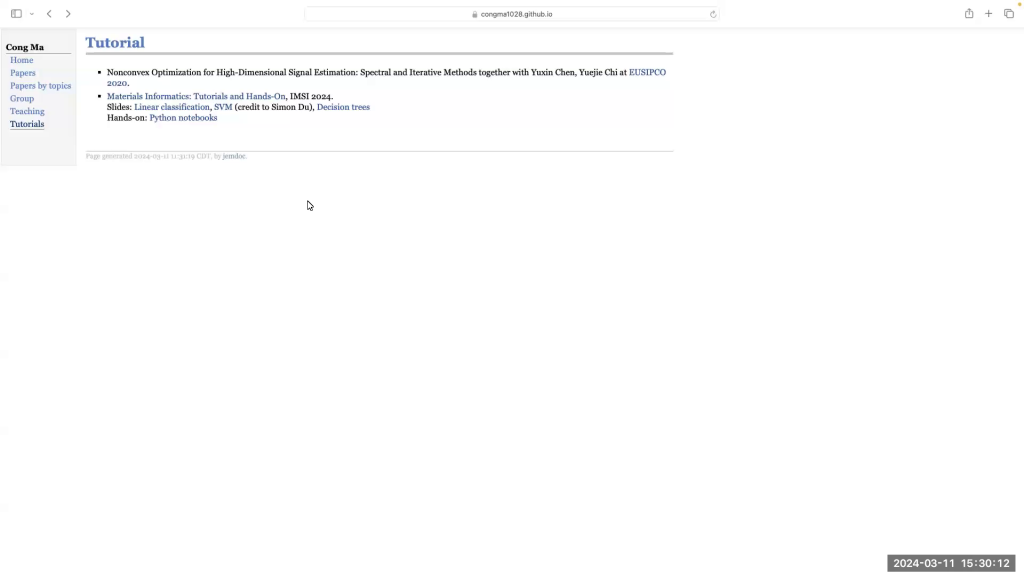Screen dimensions: 1024x576
Task: Go back with the back arrow
Action: point(49,14)
